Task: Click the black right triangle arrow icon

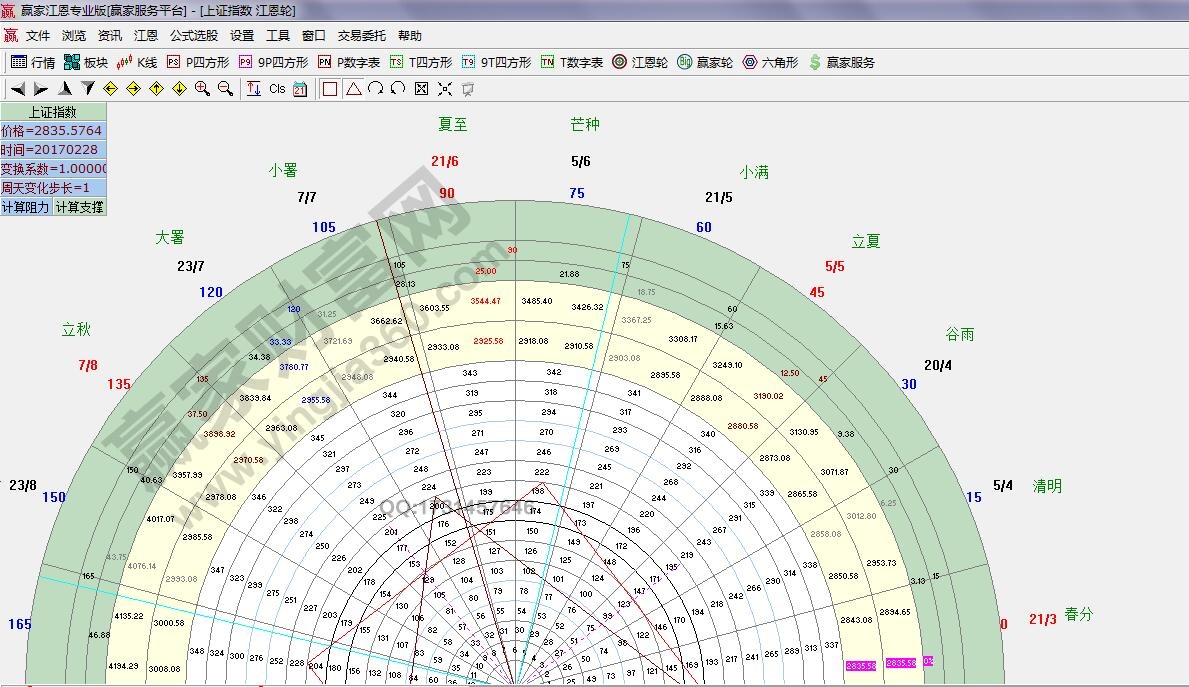Action: tap(41, 89)
